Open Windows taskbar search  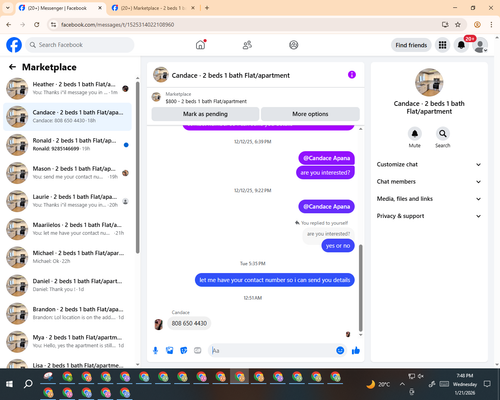tap(28, 384)
